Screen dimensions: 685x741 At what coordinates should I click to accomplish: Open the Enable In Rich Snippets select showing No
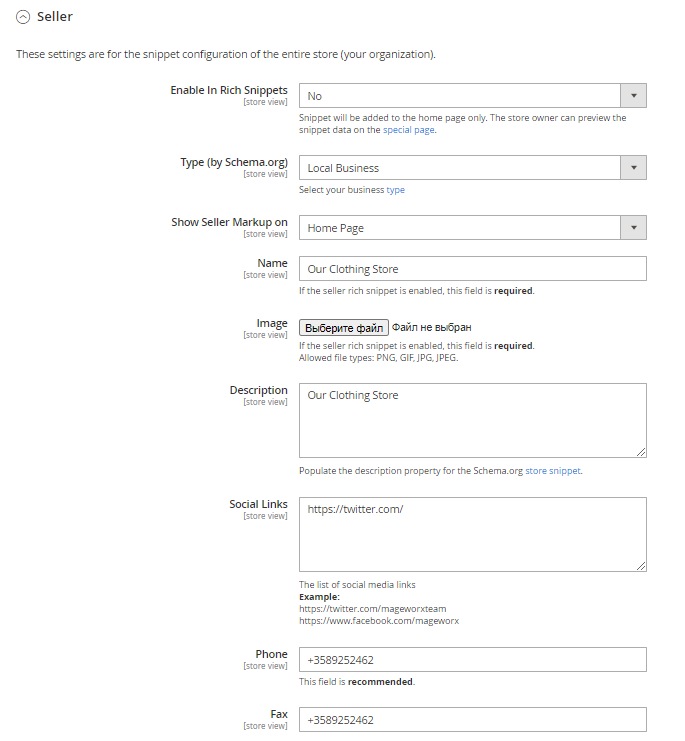460,96
